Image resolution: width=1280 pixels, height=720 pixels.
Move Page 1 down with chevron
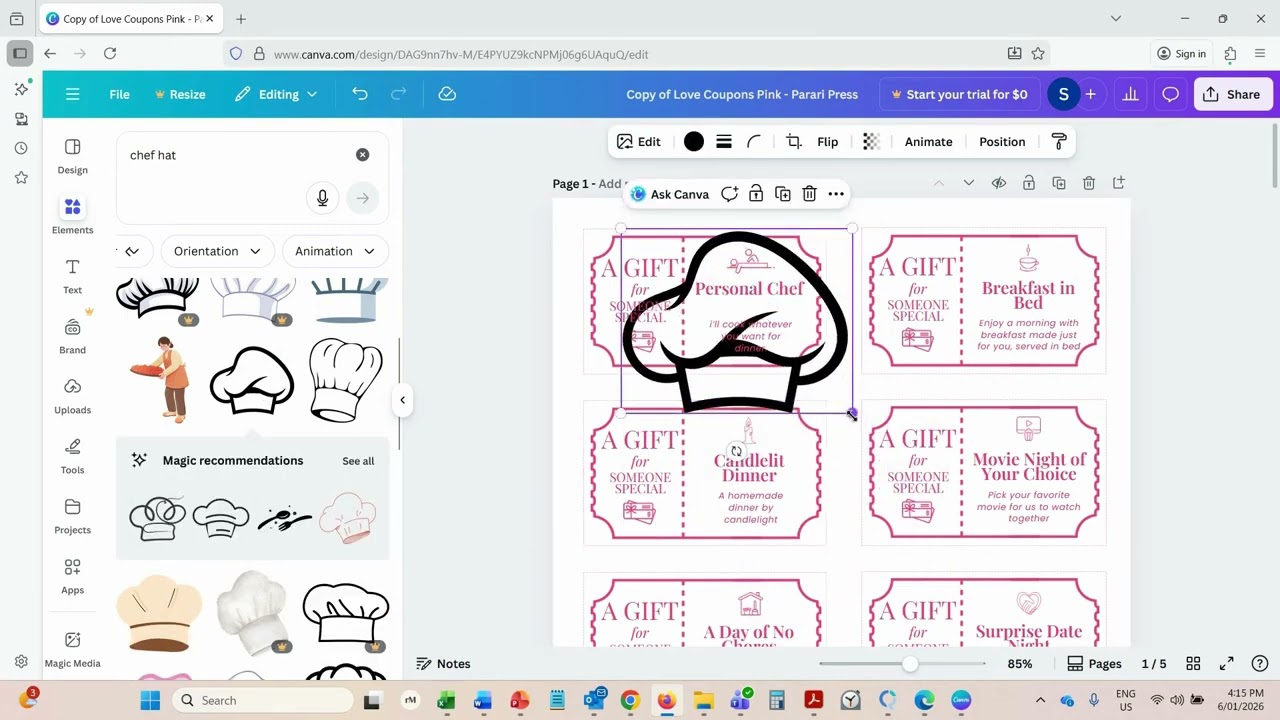[x=968, y=183]
